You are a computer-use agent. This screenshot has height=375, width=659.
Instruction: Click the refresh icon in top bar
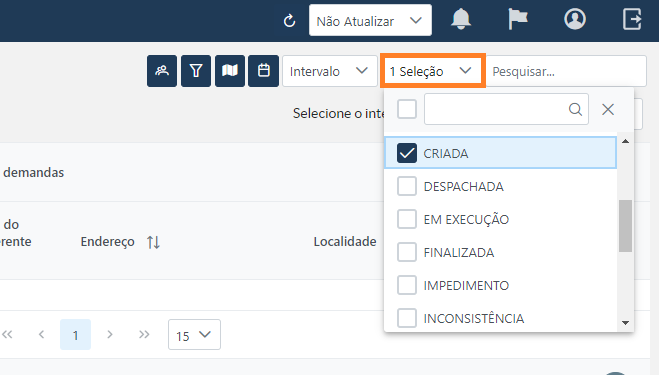coord(289,21)
